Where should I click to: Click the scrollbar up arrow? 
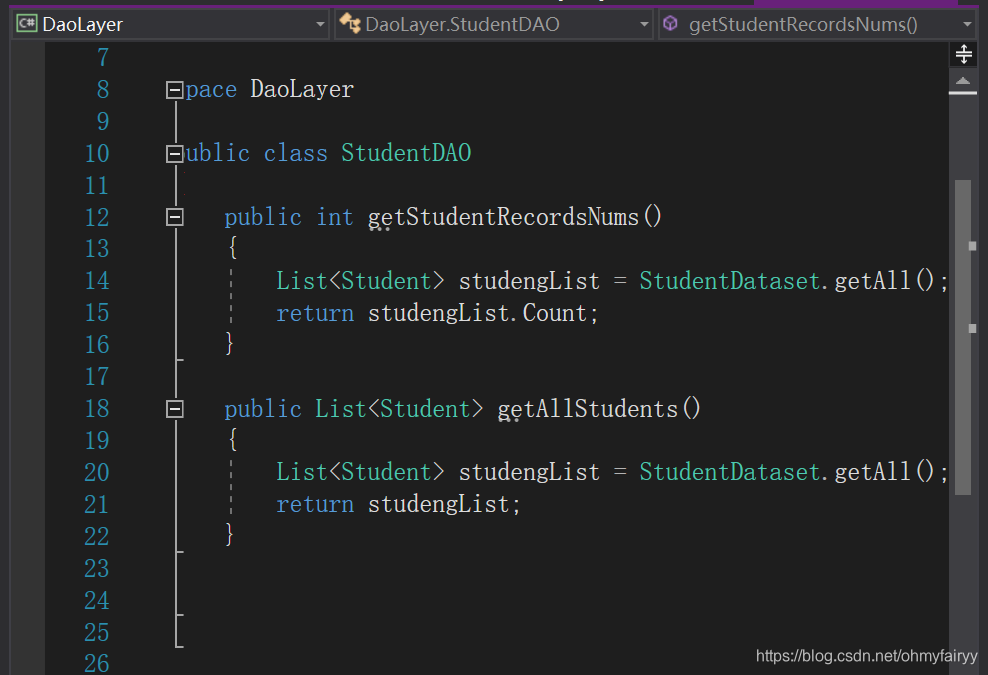point(963,81)
